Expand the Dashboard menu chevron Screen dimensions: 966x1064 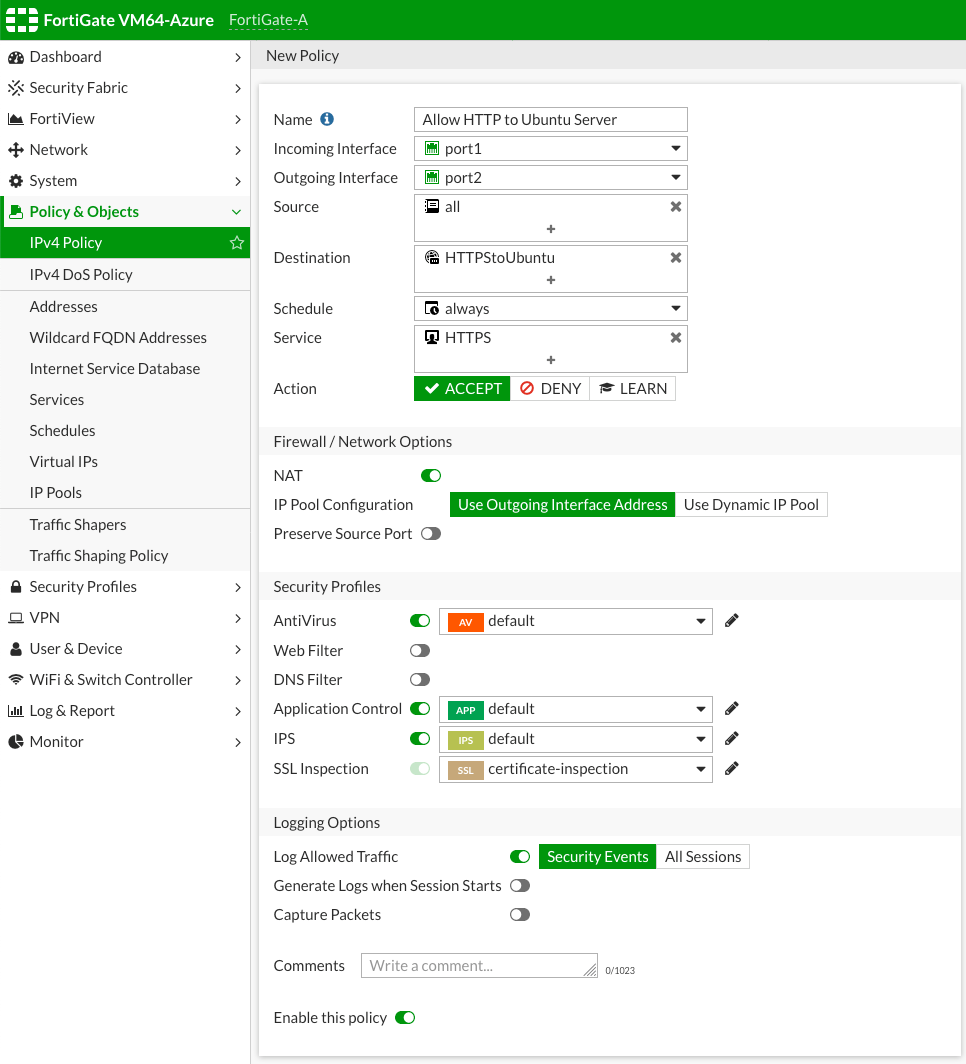[x=237, y=58]
